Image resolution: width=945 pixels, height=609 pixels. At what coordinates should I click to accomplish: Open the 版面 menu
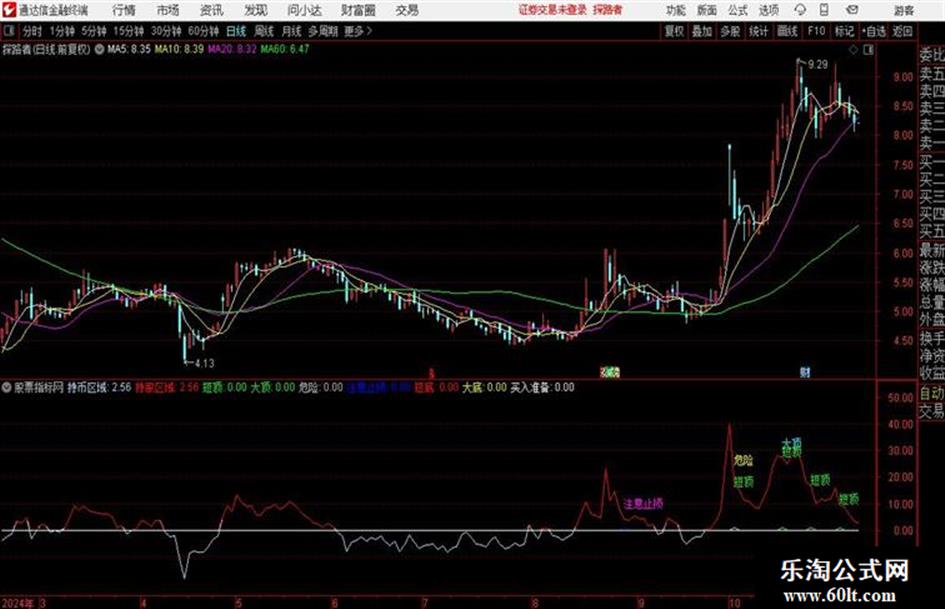[x=706, y=10]
